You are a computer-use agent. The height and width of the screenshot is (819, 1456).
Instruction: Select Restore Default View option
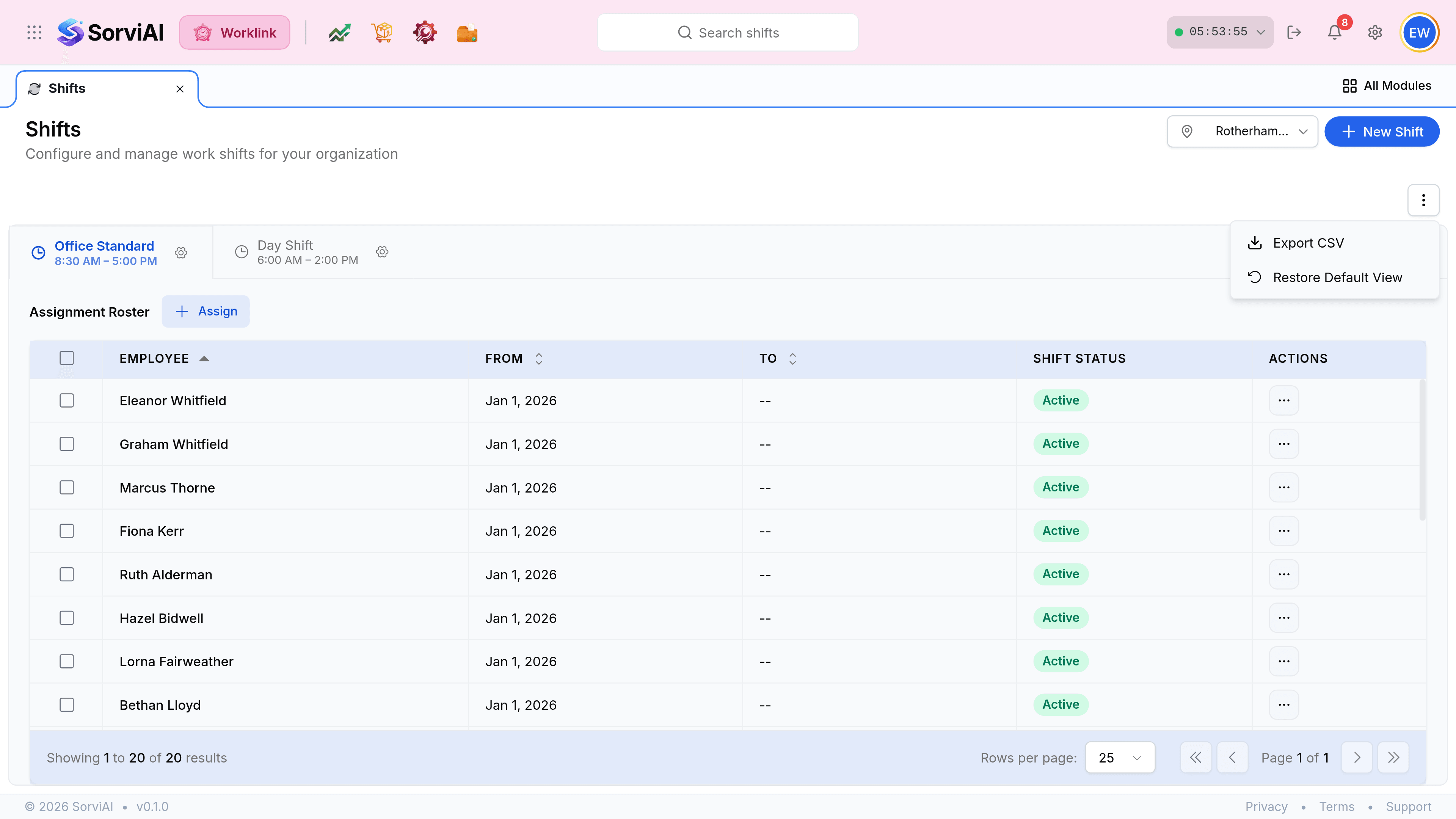point(1334,278)
